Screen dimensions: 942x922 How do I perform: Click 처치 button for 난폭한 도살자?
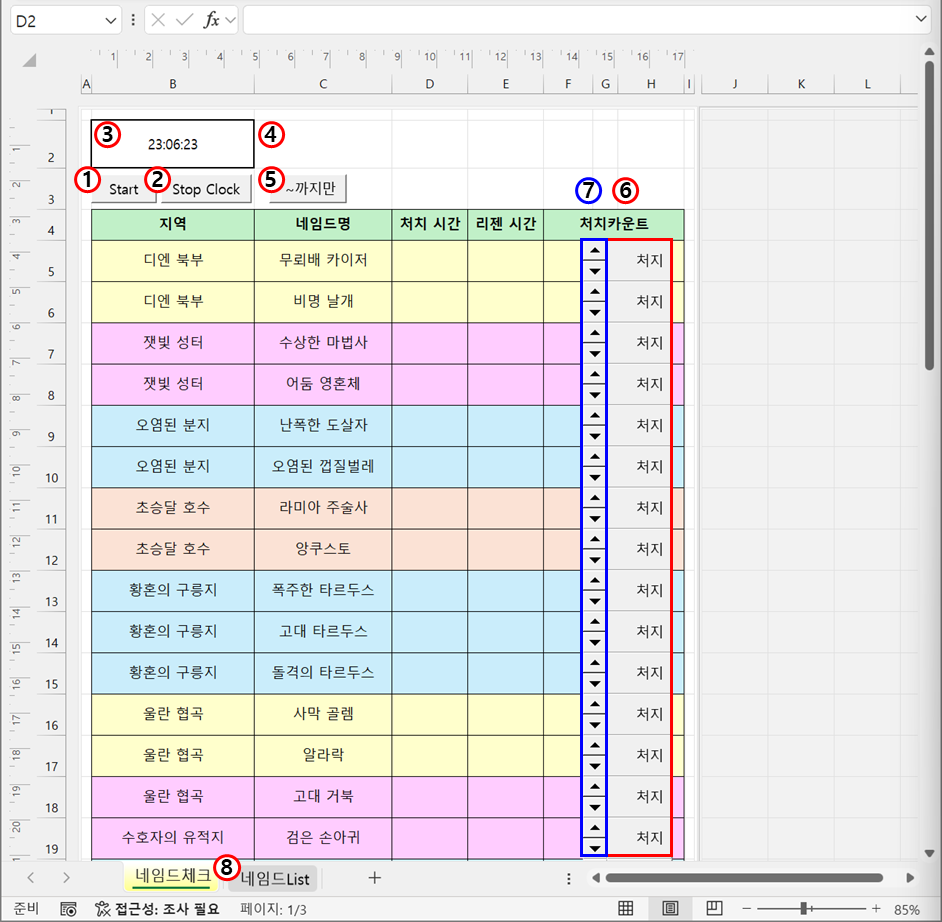(x=639, y=425)
